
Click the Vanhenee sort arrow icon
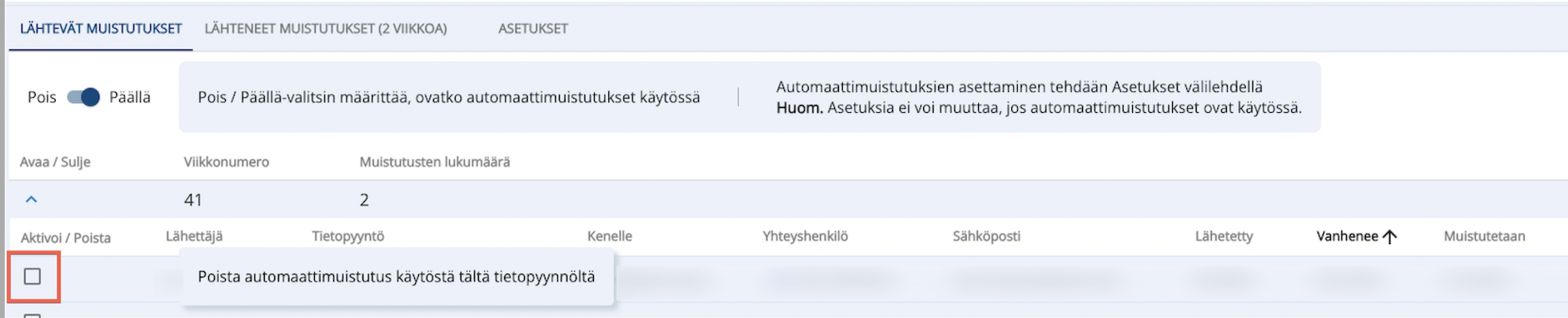click(x=1390, y=237)
